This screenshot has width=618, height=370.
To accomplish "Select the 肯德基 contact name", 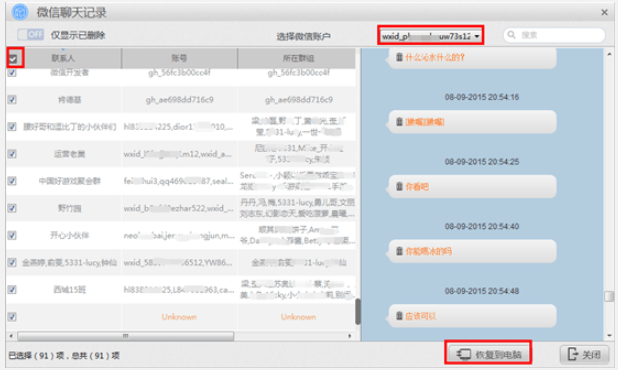I will (x=70, y=100).
